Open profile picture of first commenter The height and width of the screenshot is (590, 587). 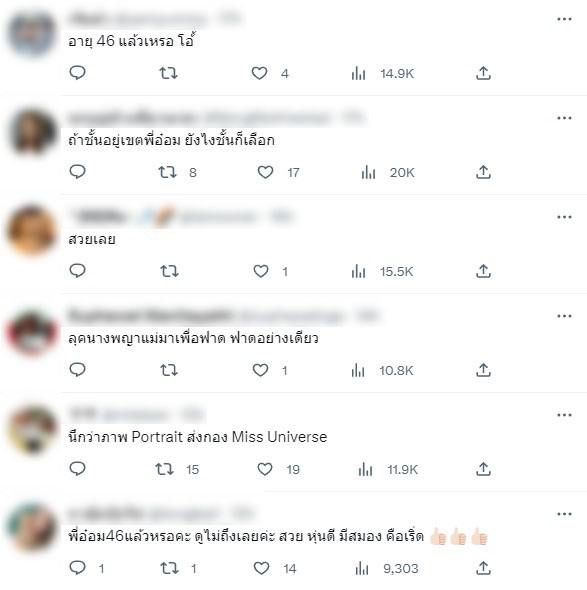tap(32, 33)
